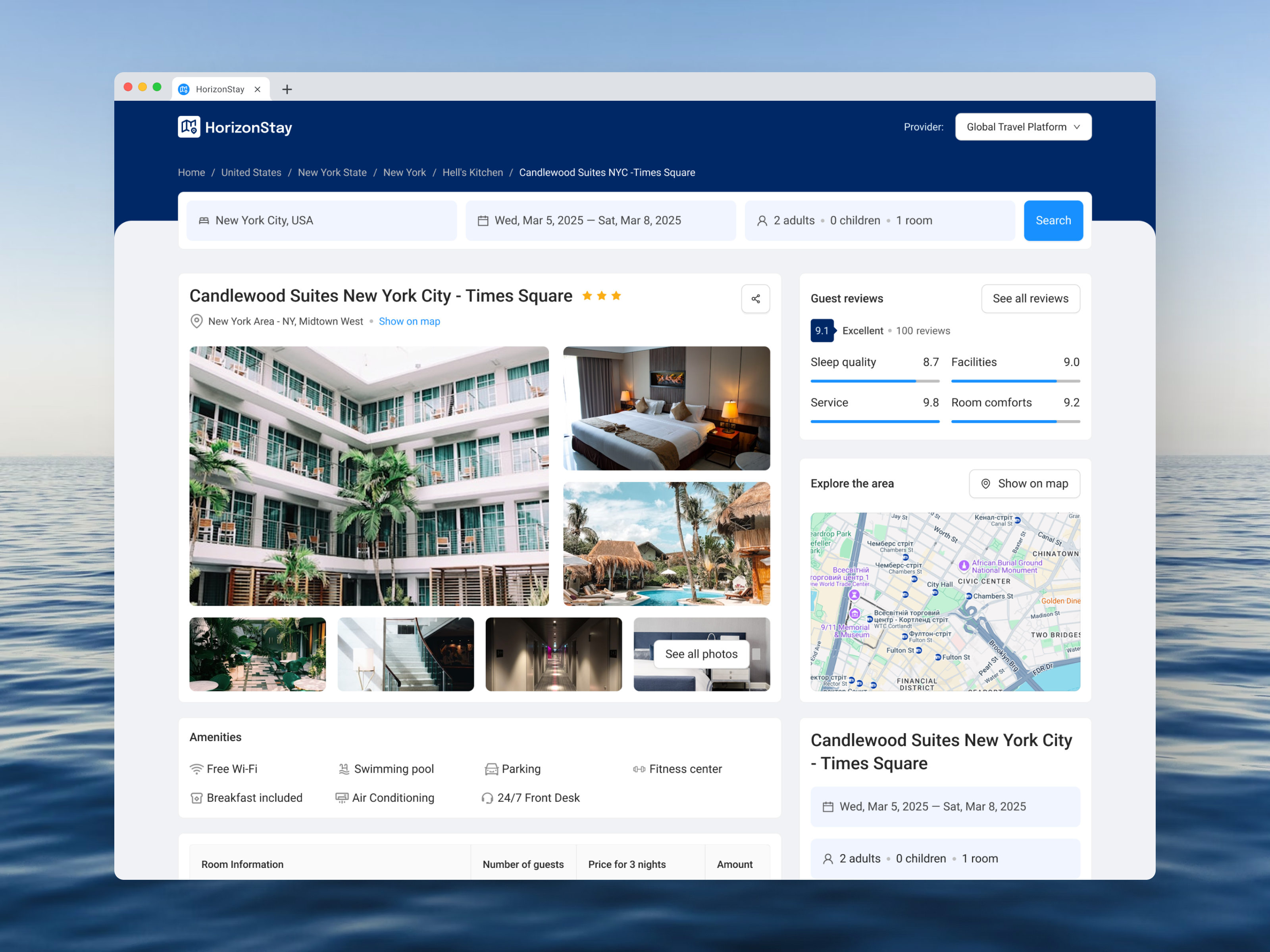Click the Facilities rating bar
1270x952 pixels.
click(1016, 381)
